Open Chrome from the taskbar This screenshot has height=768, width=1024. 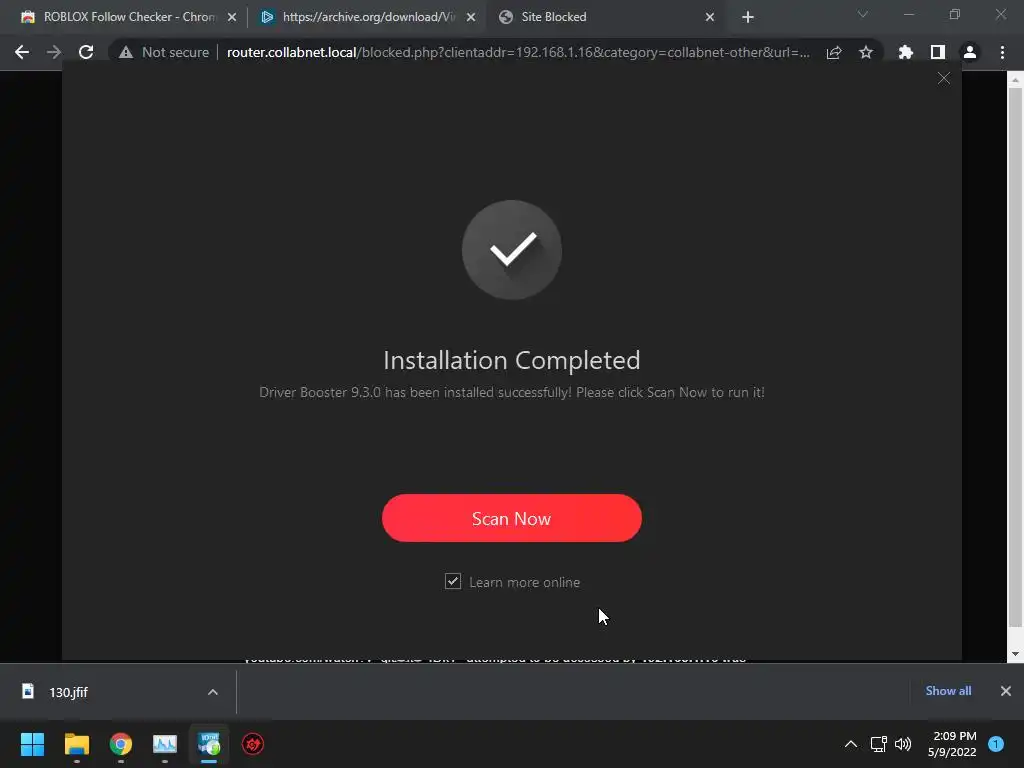click(121, 744)
